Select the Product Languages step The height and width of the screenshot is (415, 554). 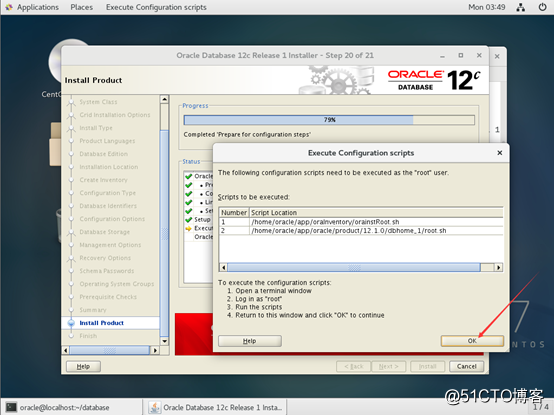point(107,141)
